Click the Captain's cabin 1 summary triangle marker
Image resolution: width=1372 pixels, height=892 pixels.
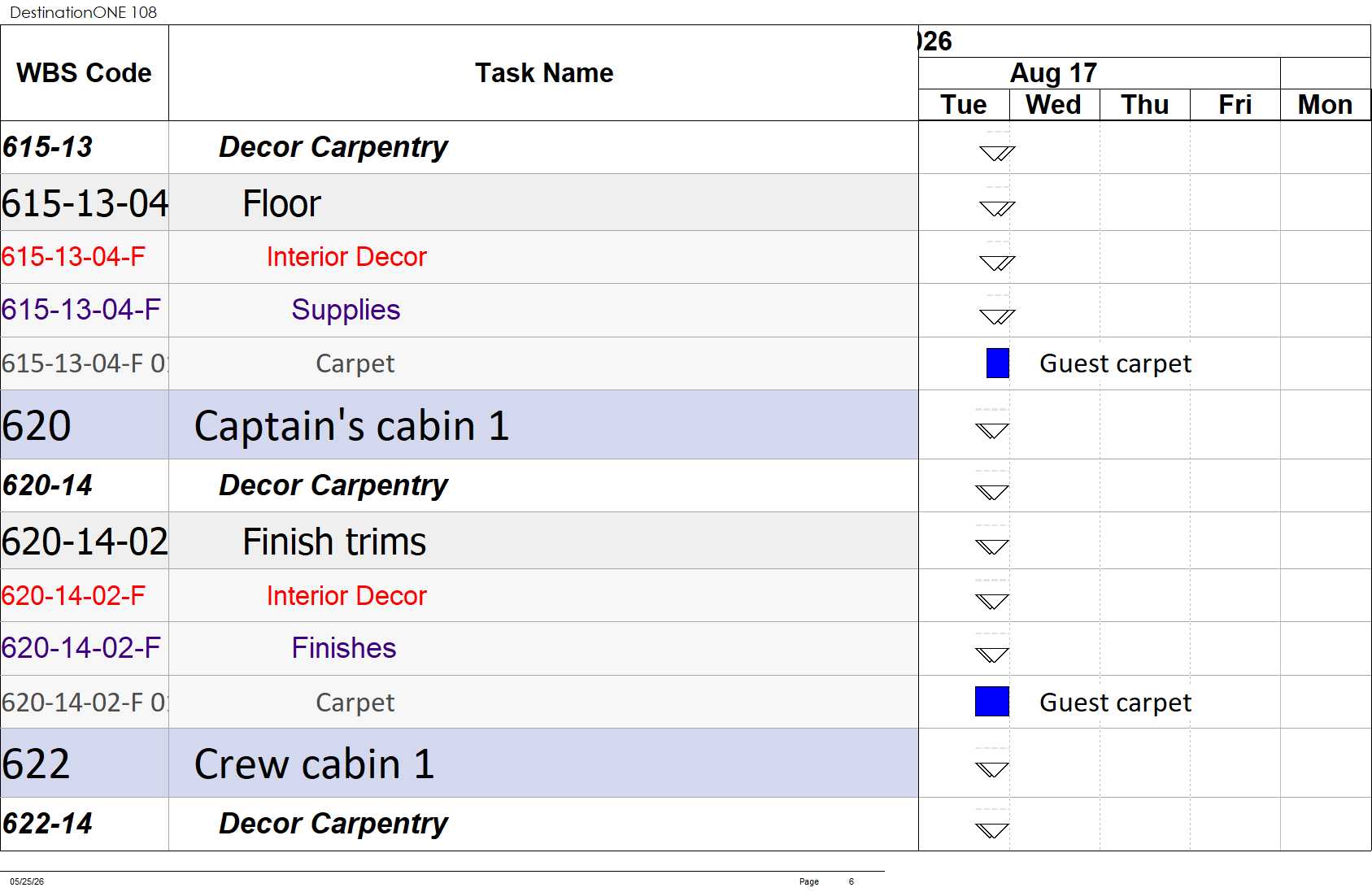point(992,431)
